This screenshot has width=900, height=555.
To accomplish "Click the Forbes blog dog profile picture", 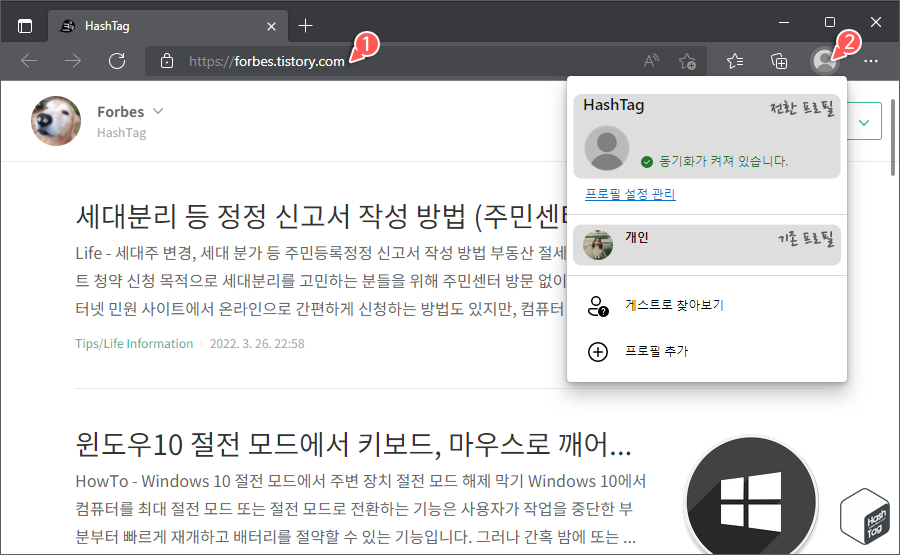I will (x=56, y=121).
